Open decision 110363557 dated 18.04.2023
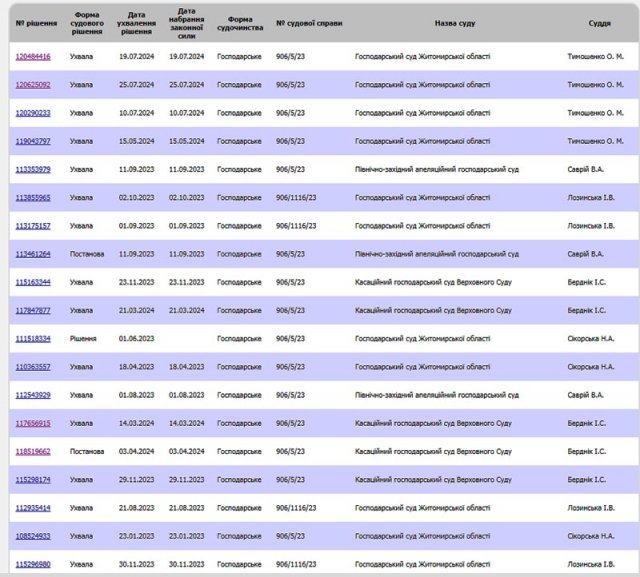This screenshot has width=640, height=577. click(x=33, y=367)
